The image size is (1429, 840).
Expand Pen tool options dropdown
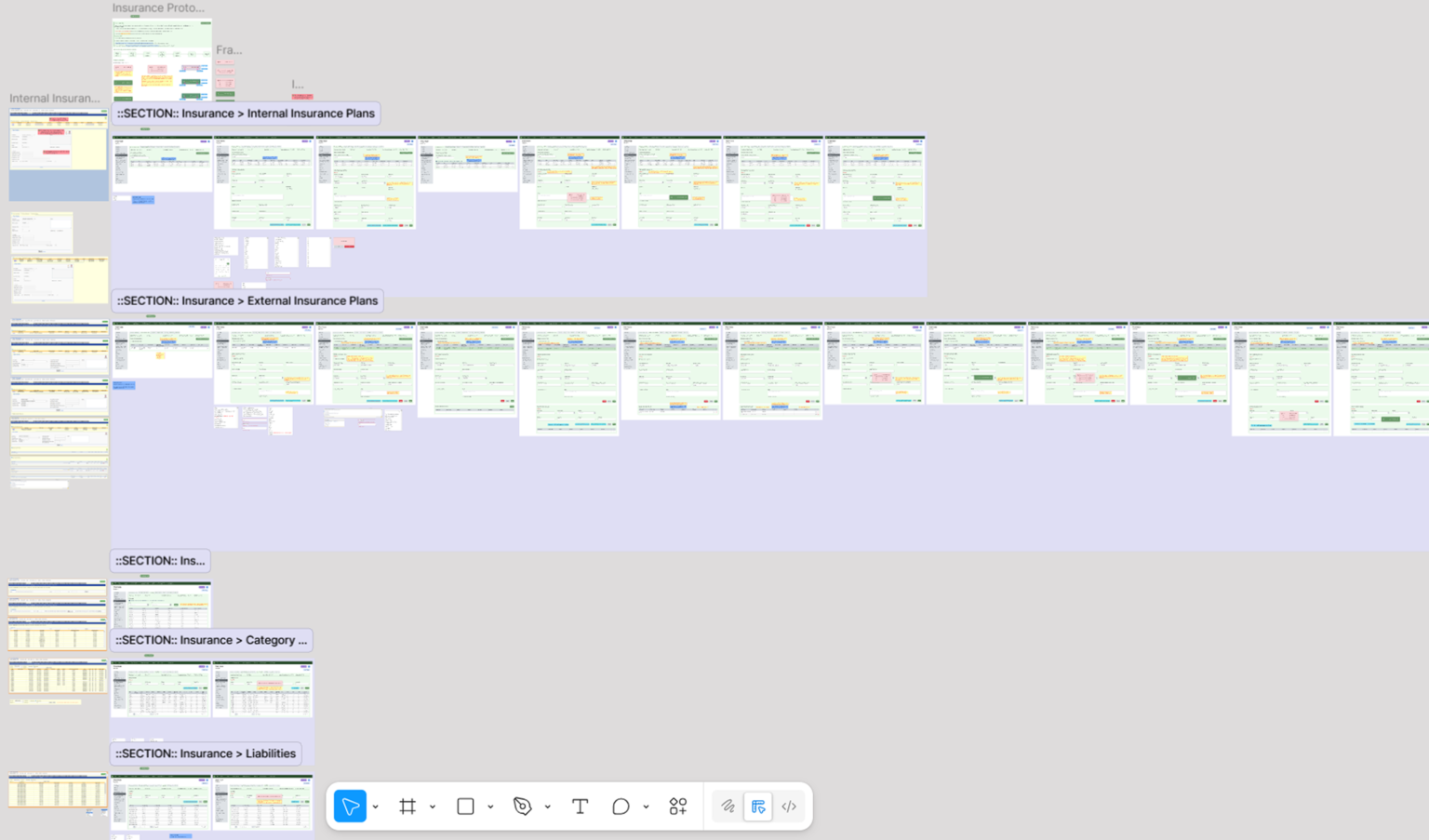click(x=548, y=807)
